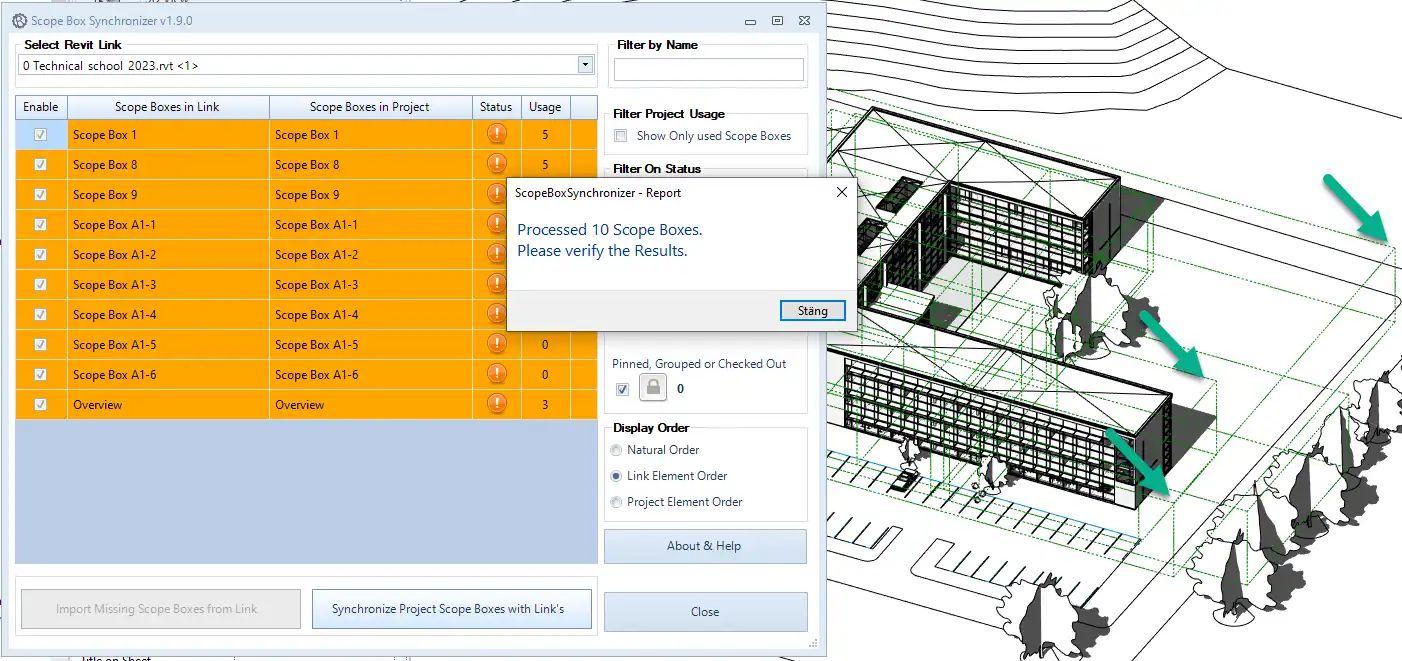Select 'Scope Box A1-2' in Link column
1402x661 pixels.
pos(114,255)
